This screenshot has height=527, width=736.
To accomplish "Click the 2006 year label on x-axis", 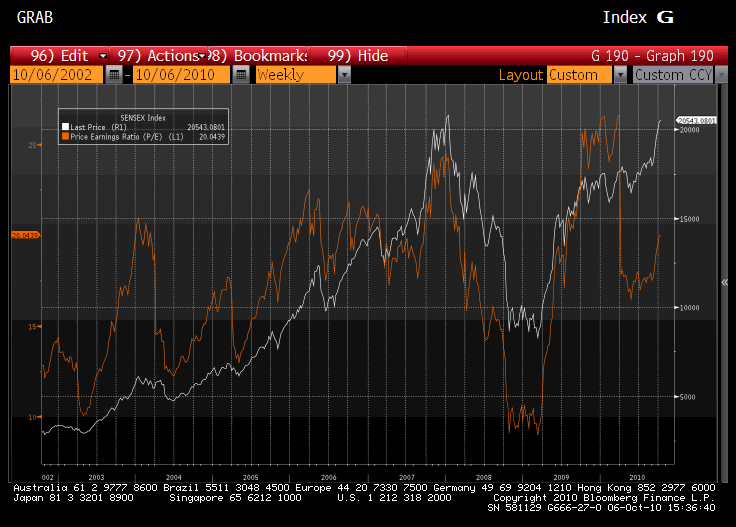I will coord(329,477).
